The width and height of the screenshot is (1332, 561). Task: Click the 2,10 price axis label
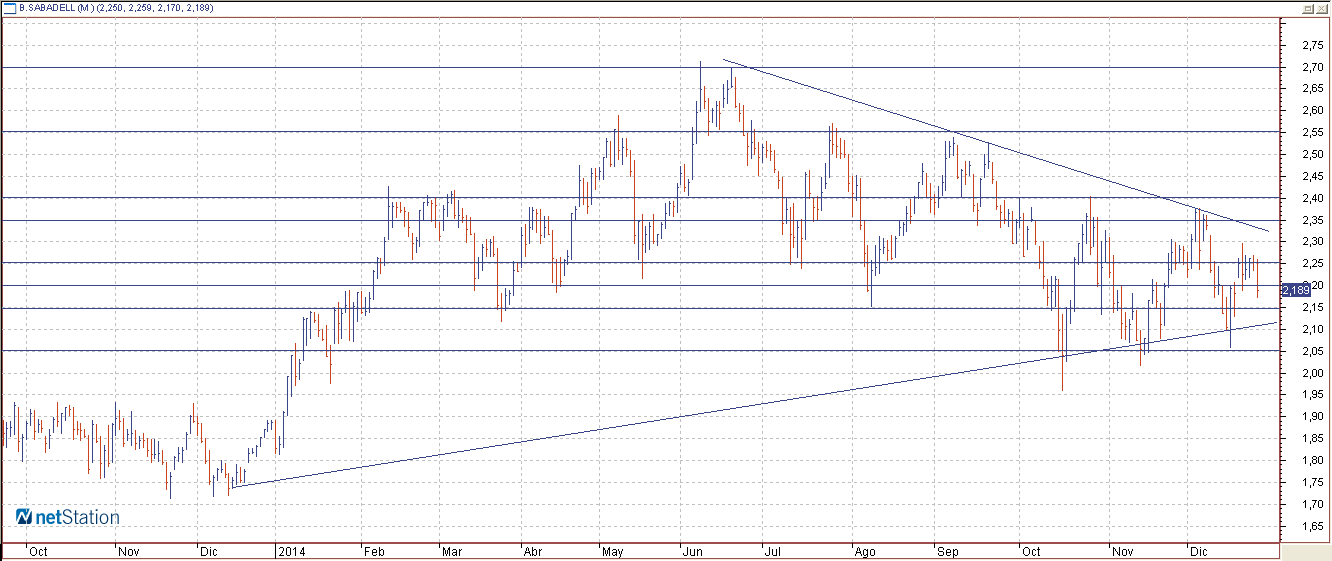[x=1313, y=329]
